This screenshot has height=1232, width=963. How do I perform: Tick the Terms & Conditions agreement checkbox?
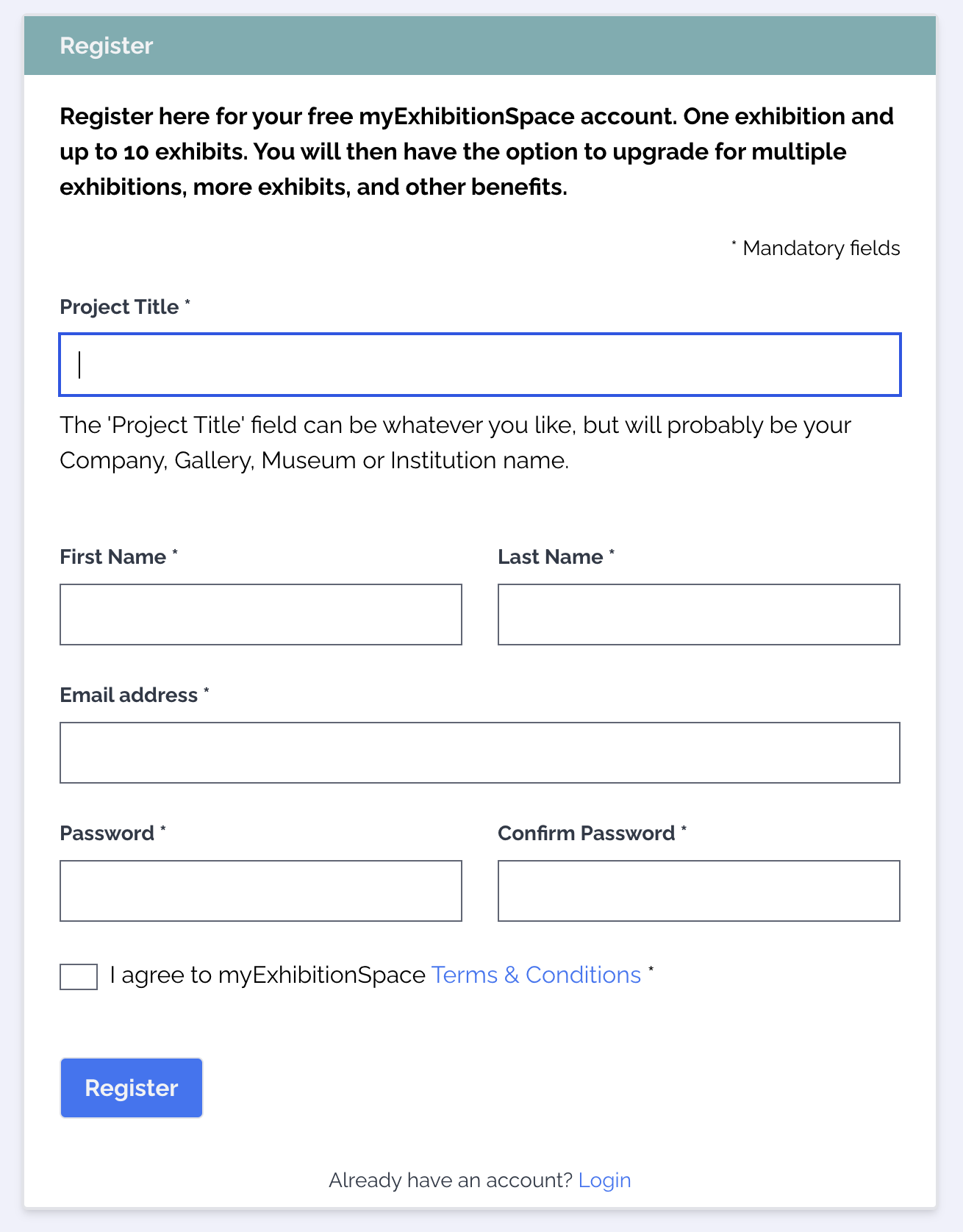[x=79, y=976]
